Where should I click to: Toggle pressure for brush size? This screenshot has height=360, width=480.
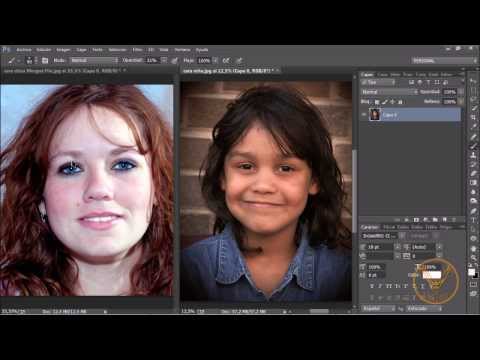(x=239, y=60)
